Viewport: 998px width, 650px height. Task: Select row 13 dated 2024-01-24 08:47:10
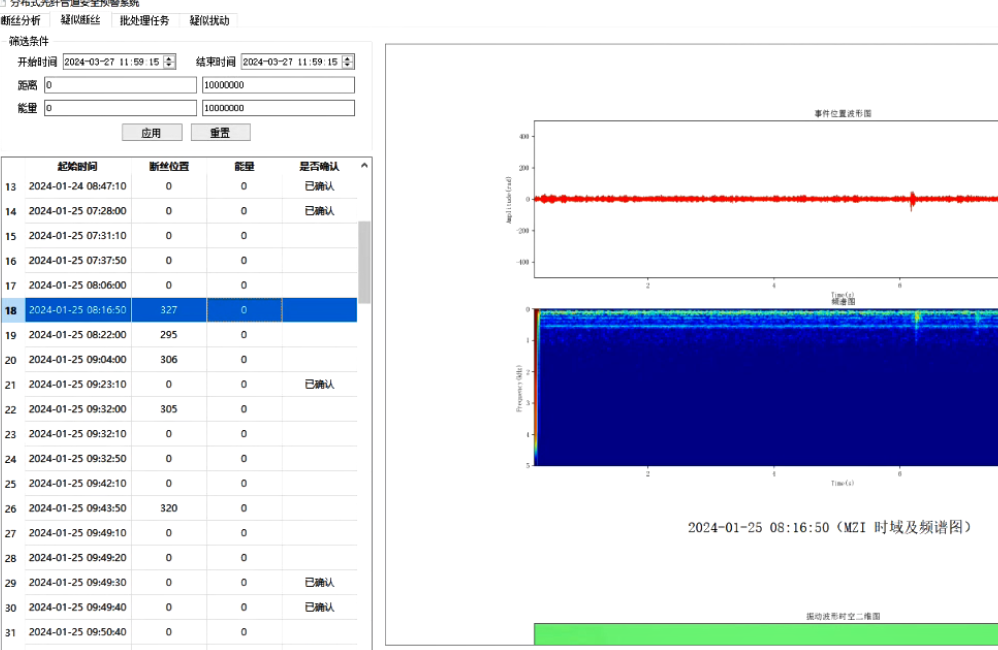(179, 186)
